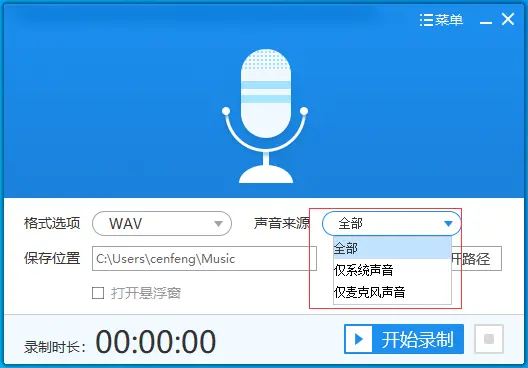Choose 仅麦克风声音 option
Viewport: 528px width, 368px height.
coord(392,292)
